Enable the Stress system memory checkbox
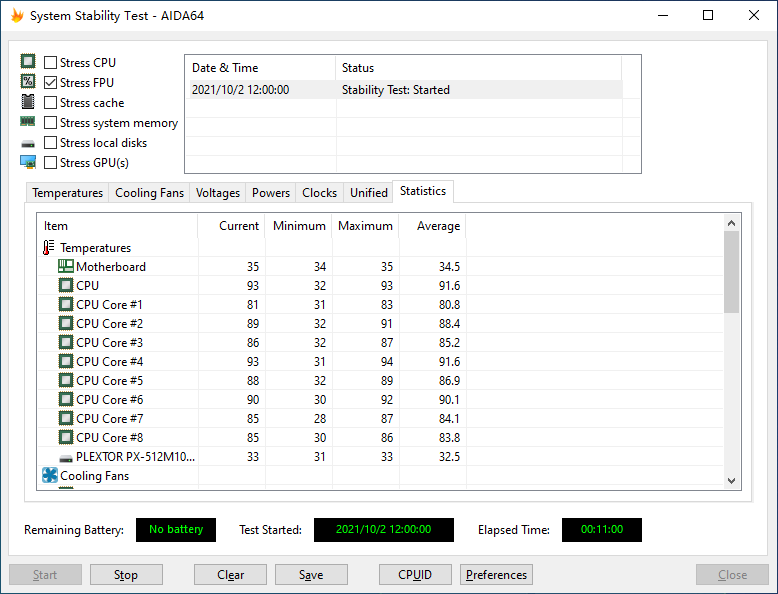 50,123
